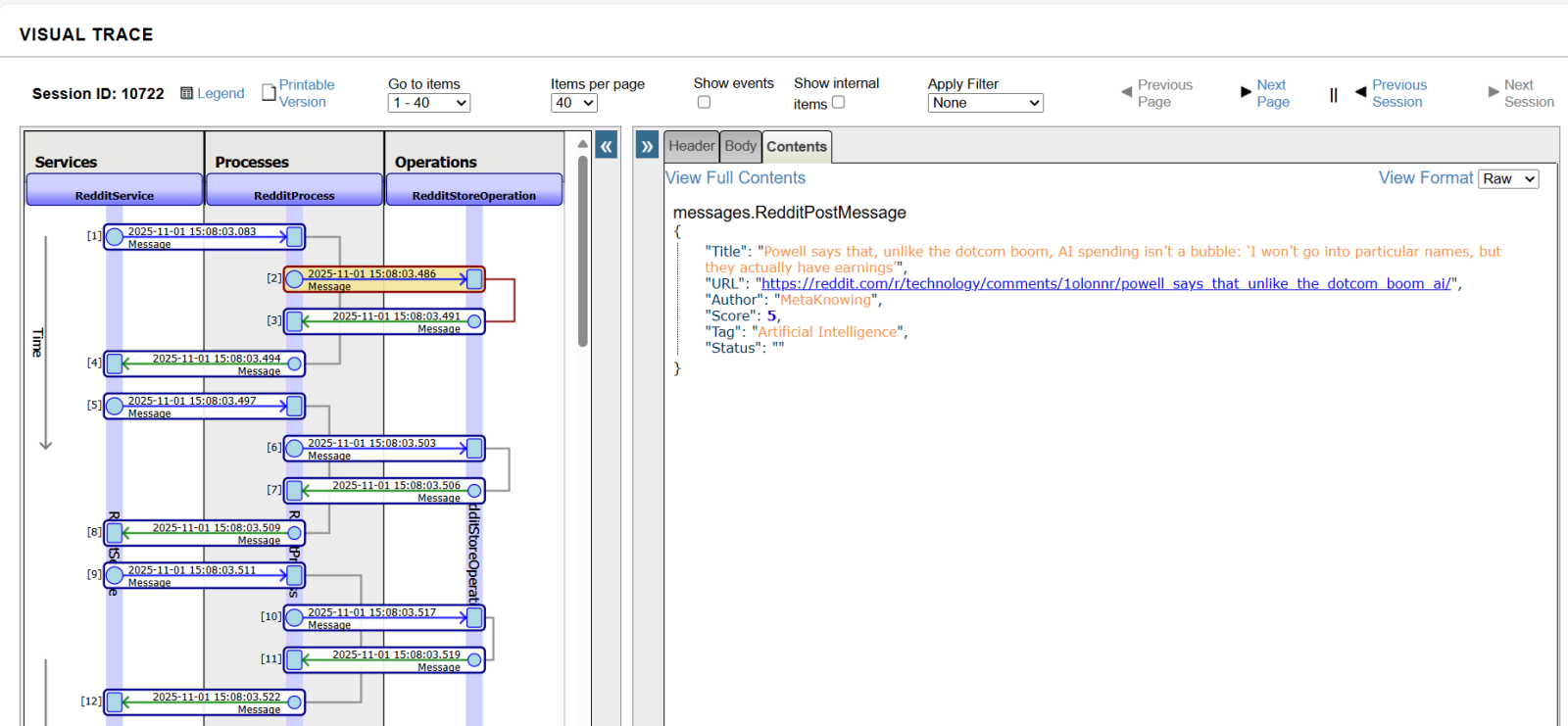This screenshot has height=726, width=1568.
Task: Click the circle node on message 1
Action: coord(115,236)
